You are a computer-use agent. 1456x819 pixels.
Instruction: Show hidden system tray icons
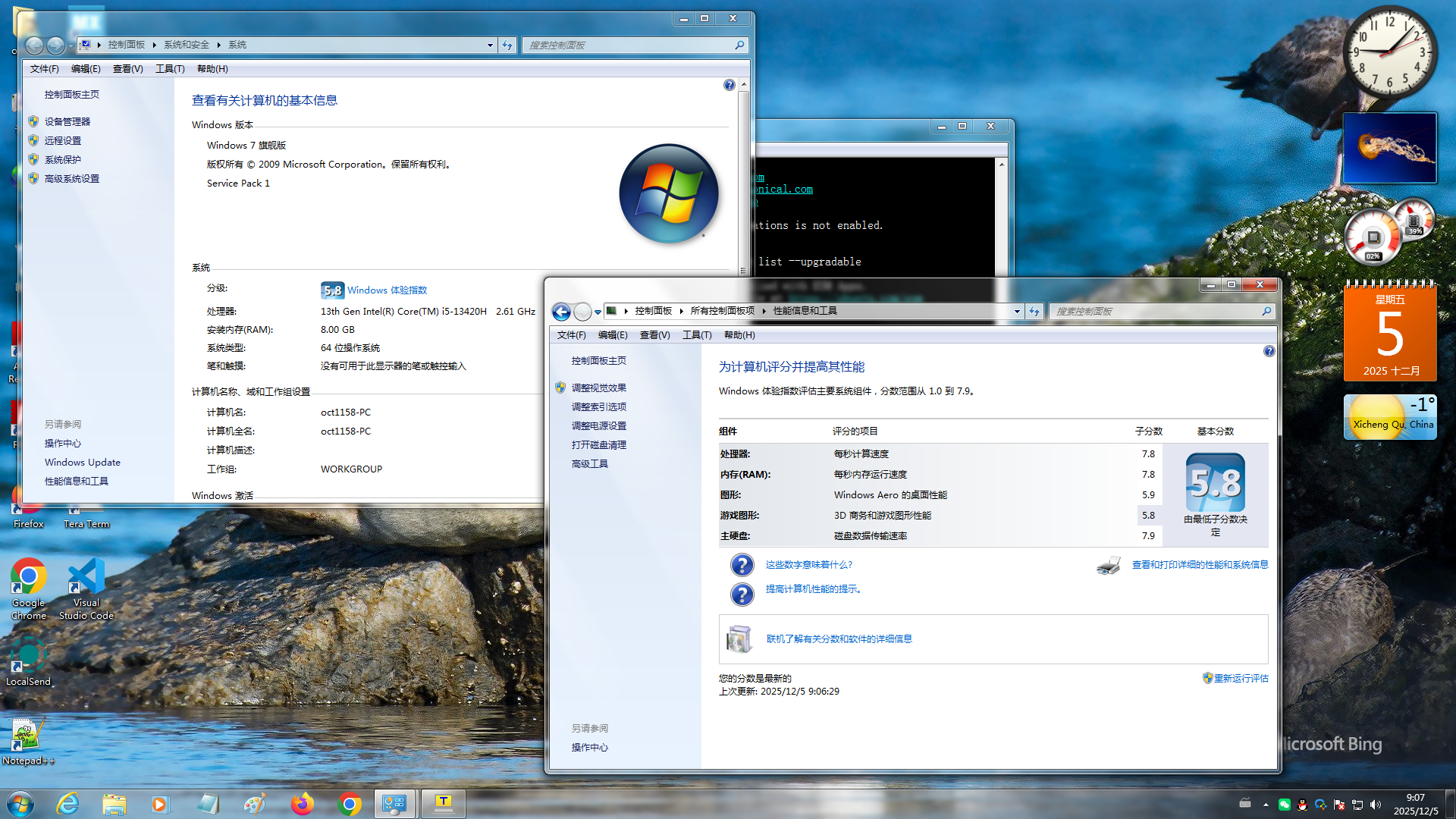pos(1266,805)
